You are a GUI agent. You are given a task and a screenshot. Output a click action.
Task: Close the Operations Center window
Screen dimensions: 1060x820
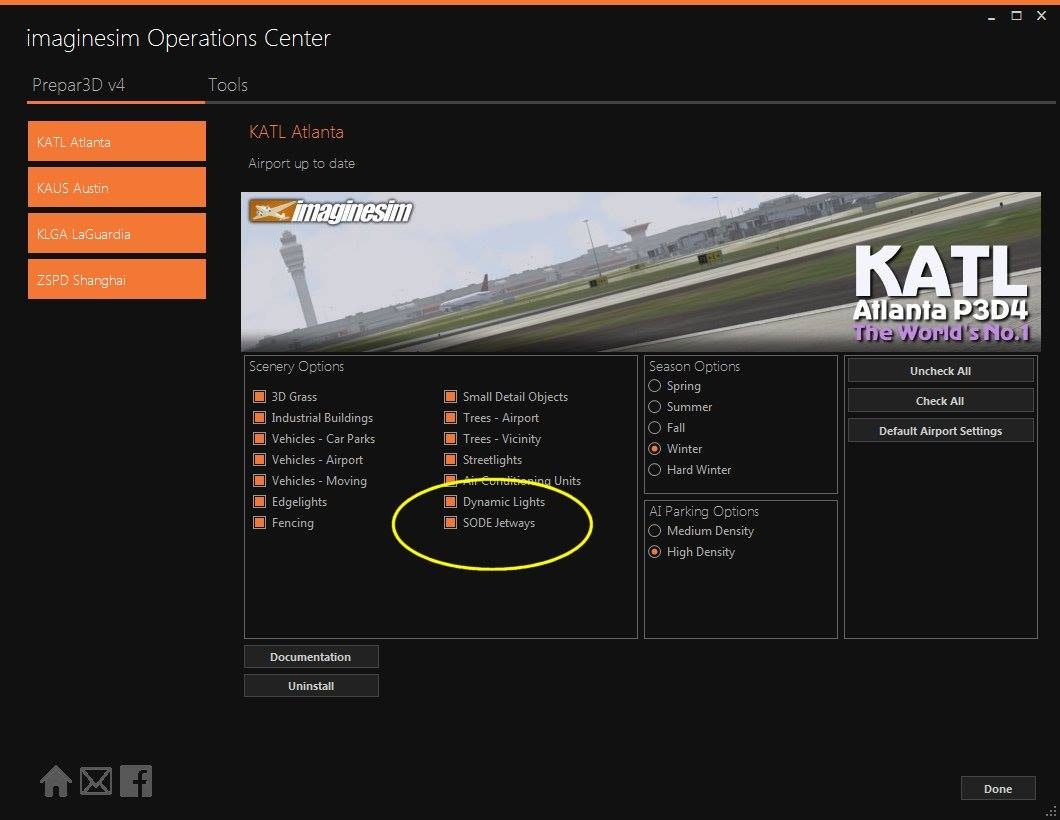(1041, 16)
